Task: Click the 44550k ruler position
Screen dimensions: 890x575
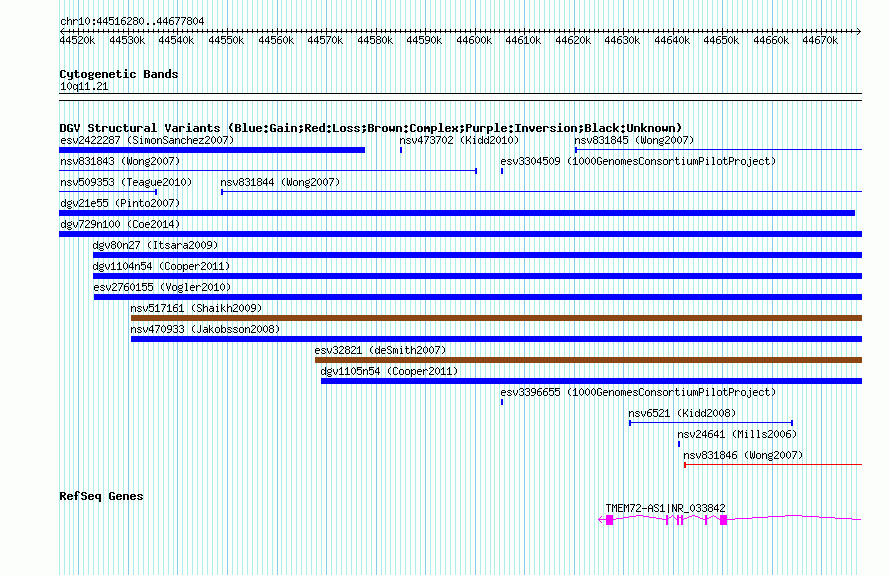Action: click(226, 40)
